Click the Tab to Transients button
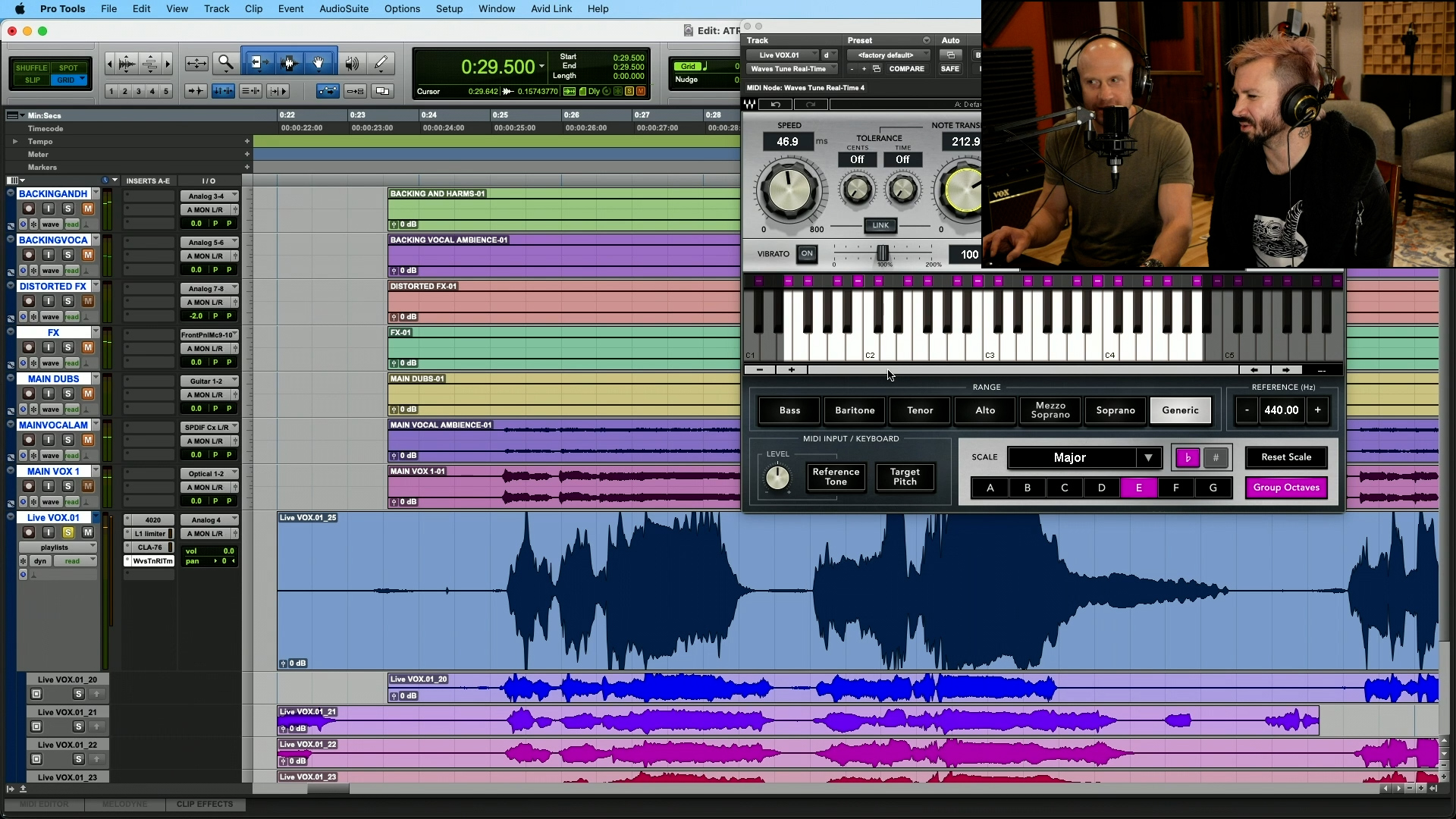Screen dimensions: 1456x819 196,91
